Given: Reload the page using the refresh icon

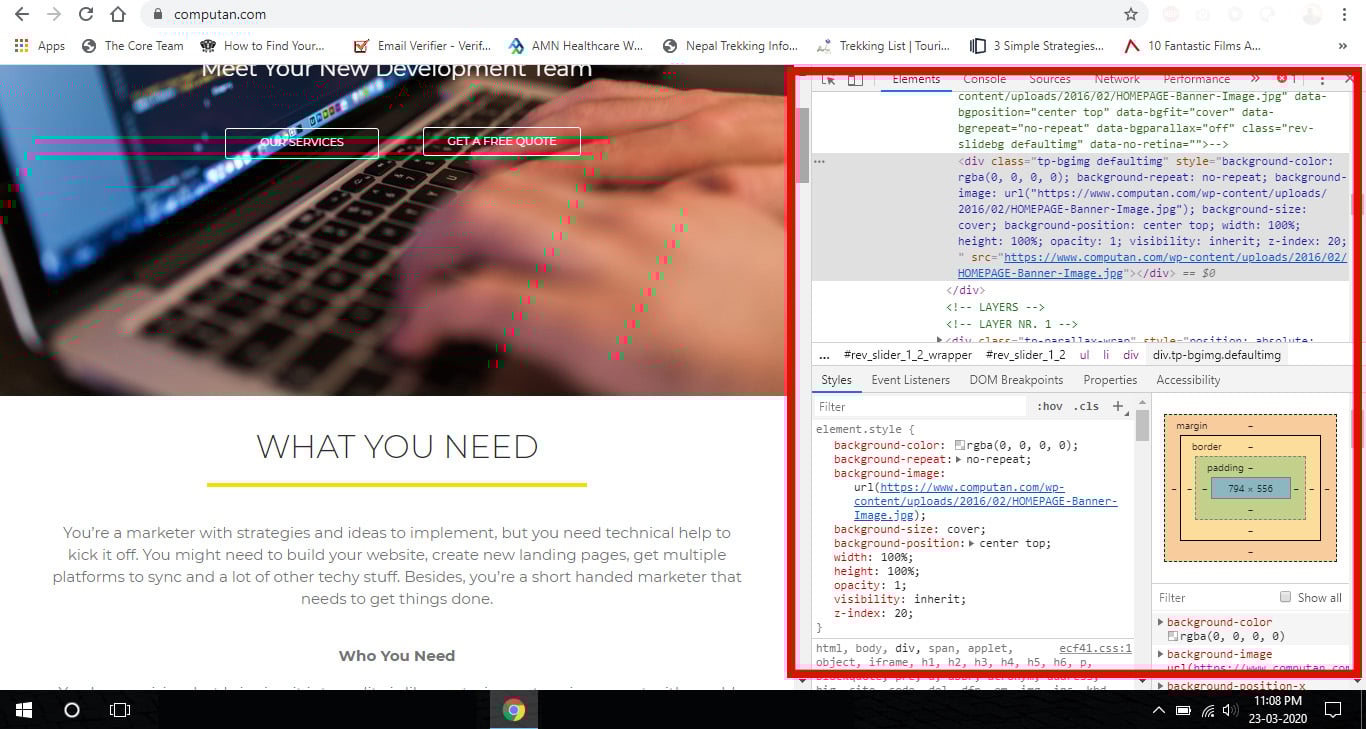Looking at the screenshot, I should [86, 15].
